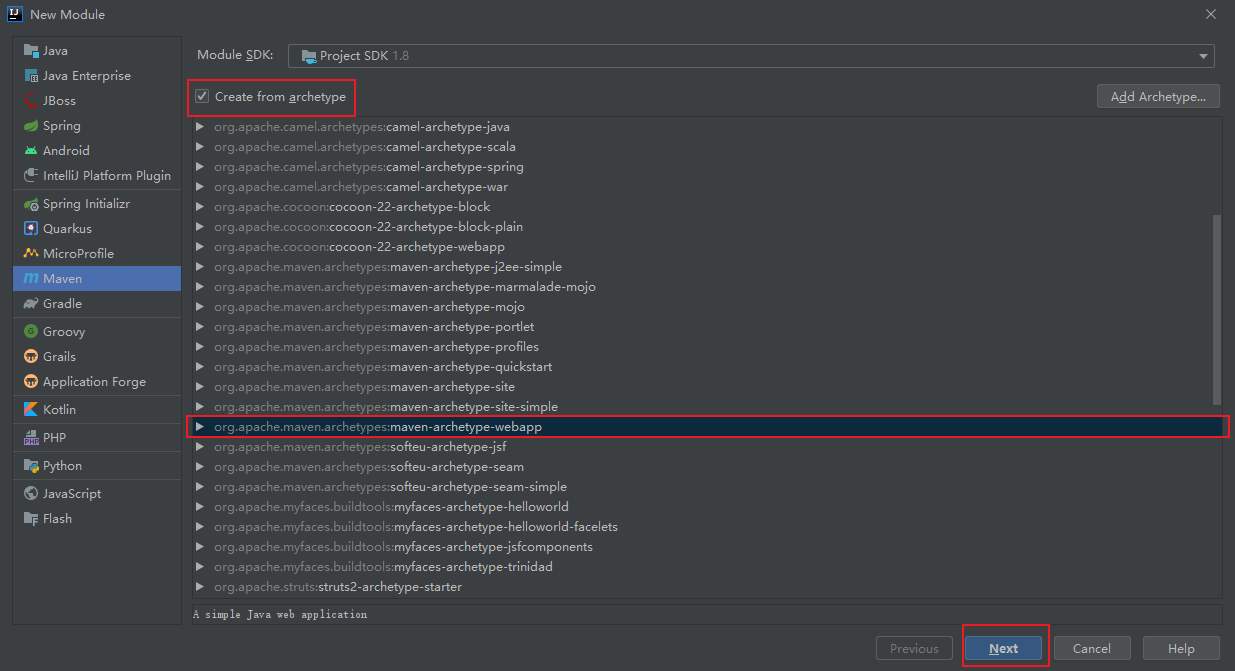Image resolution: width=1235 pixels, height=671 pixels.
Task: Select cocoon-22-archetype-block-plain archetype
Action: click(706, 227)
